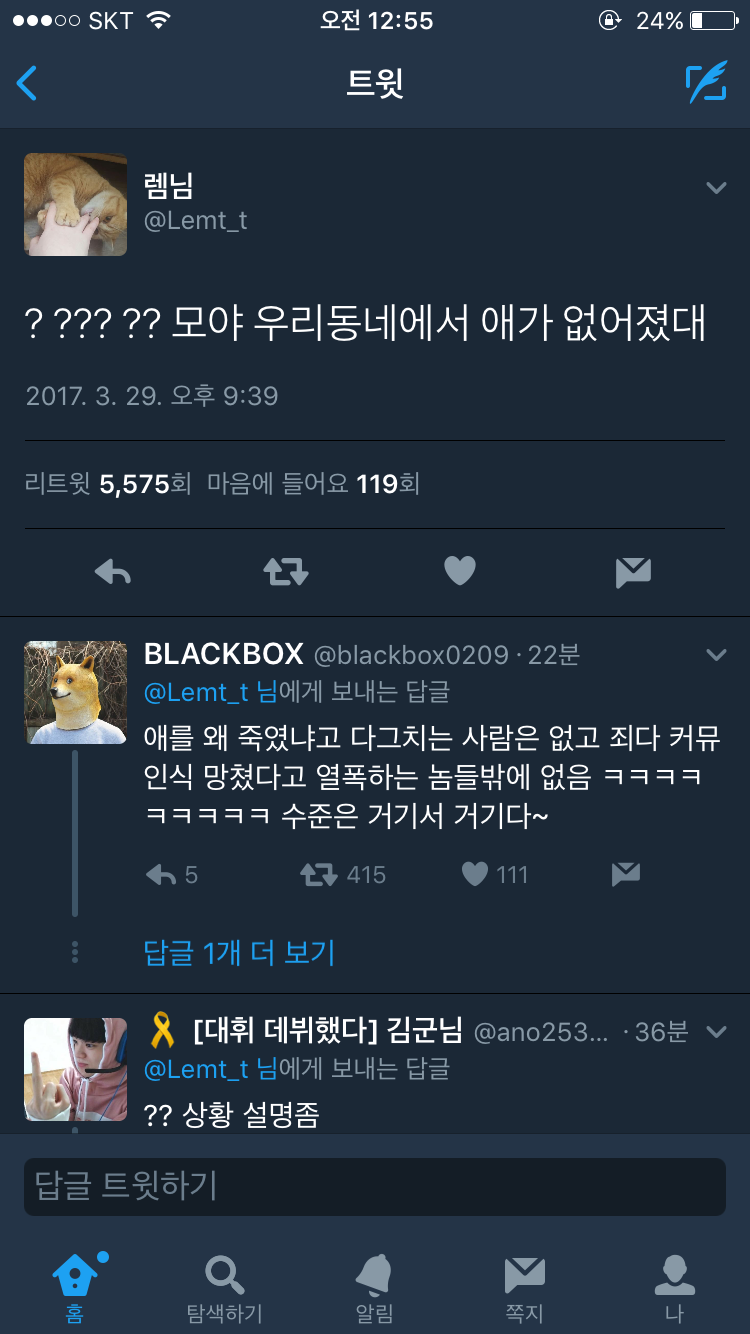Viewport: 750px width, 1334px height.
Task: Open options chevron on 김군님's reply
Action: click(x=716, y=1031)
